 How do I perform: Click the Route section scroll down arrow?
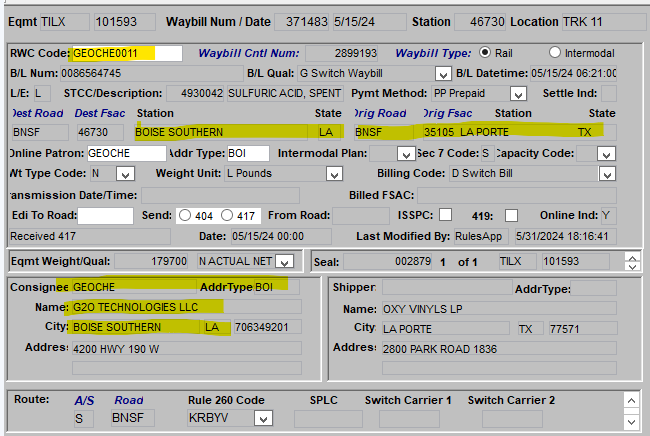[631, 422]
